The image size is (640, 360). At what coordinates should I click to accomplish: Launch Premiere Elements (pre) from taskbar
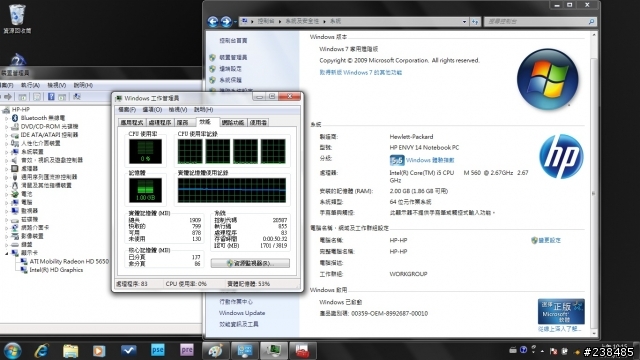pyautogui.click(x=187, y=350)
